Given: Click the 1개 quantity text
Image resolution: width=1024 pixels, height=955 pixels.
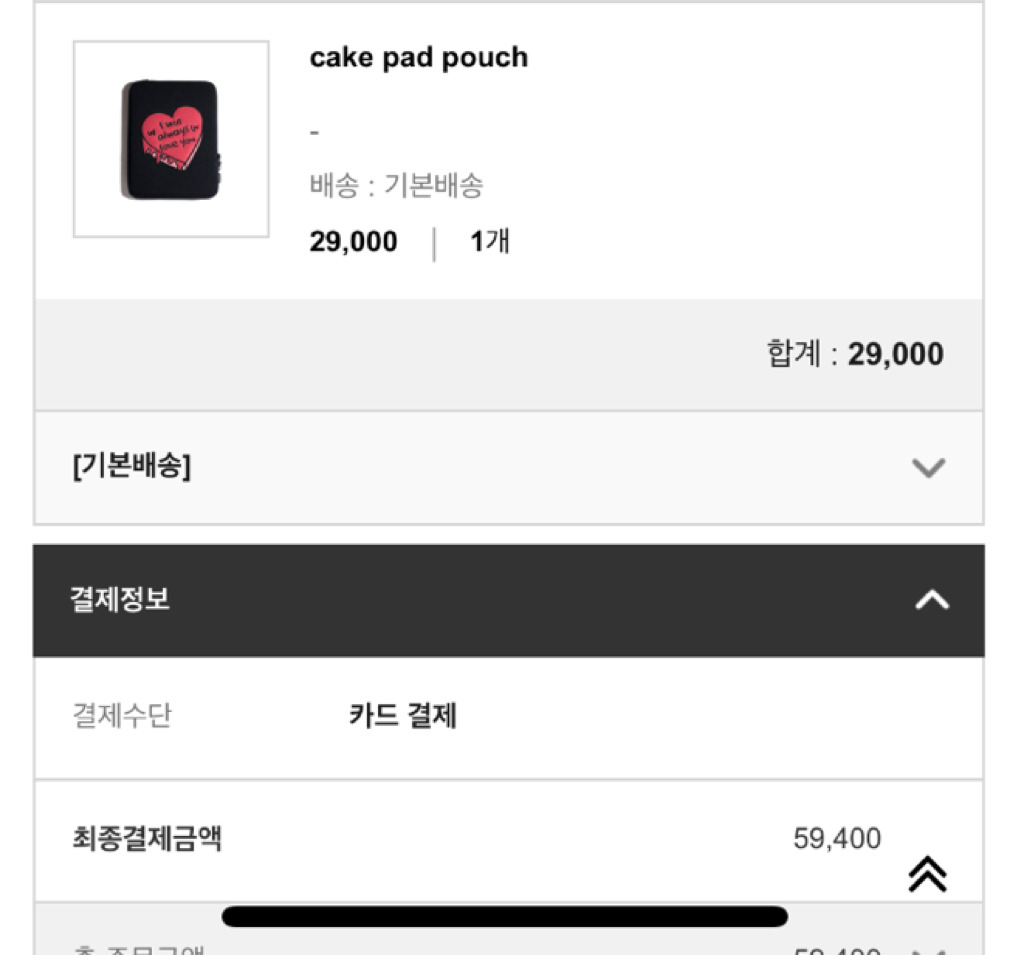Looking at the screenshot, I should point(490,242).
